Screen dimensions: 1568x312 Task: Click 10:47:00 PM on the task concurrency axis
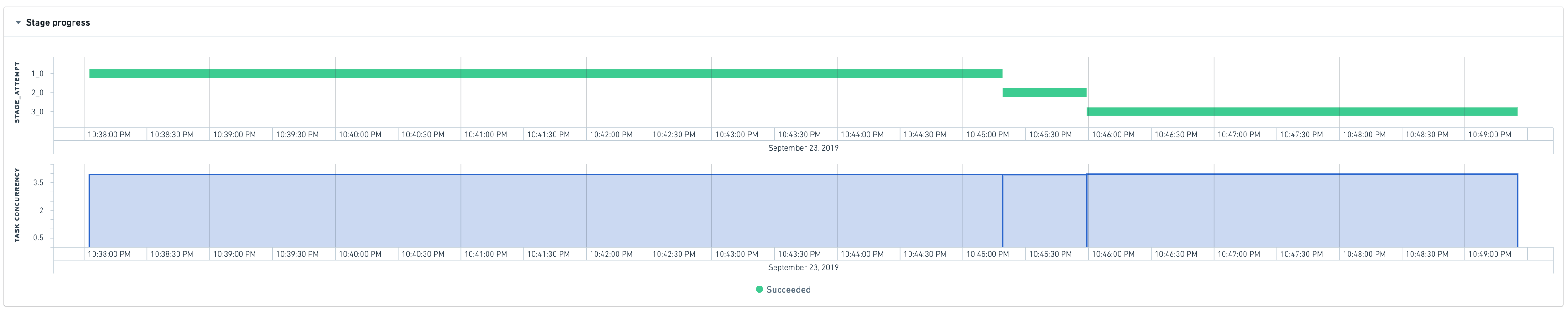[1239, 254]
